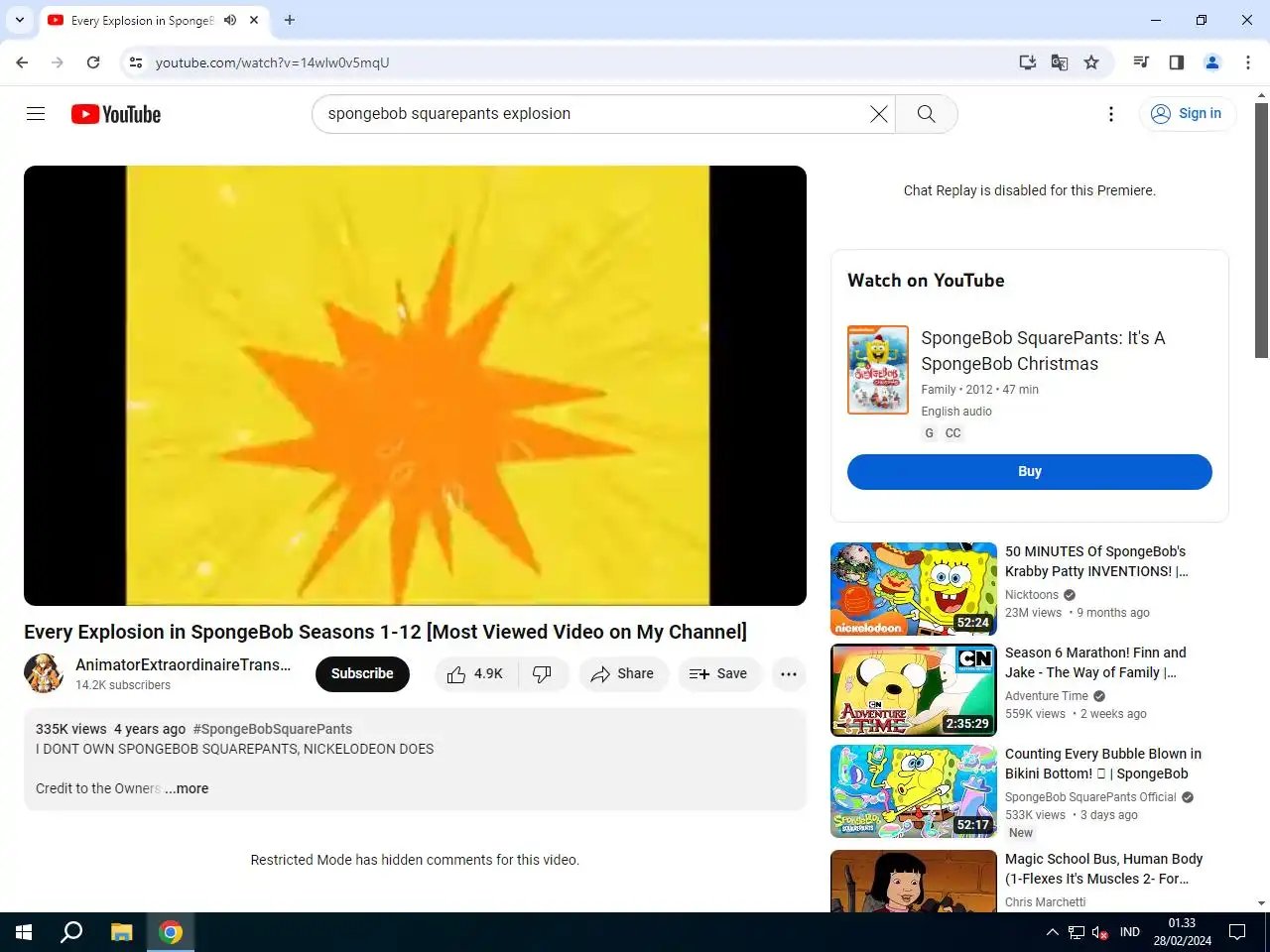This screenshot has height=952, width=1270.
Task: Clear the search box with X icon
Action: [x=879, y=114]
